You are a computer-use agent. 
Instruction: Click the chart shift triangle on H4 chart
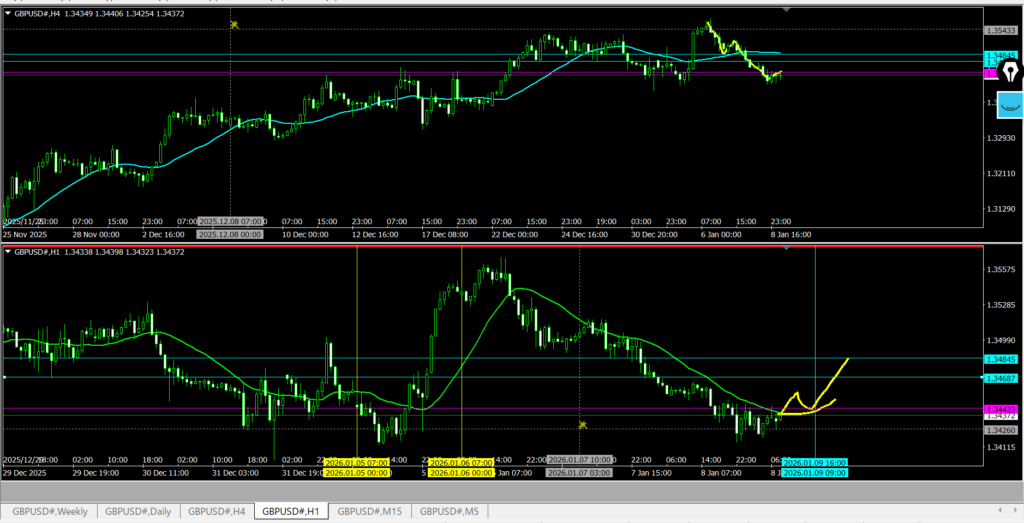(786, 9)
